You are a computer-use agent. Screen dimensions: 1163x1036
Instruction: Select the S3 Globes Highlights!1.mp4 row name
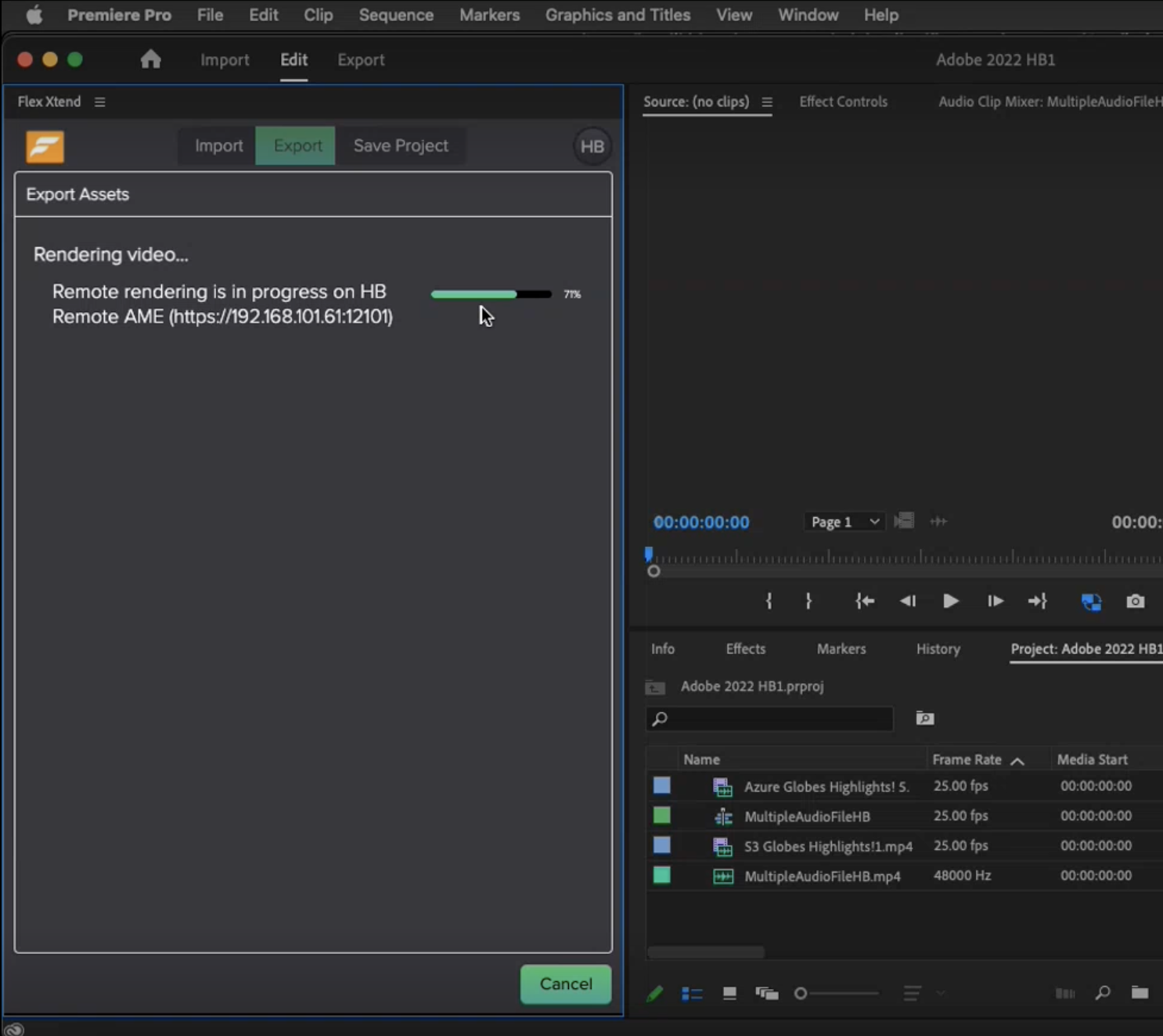[x=828, y=847]
